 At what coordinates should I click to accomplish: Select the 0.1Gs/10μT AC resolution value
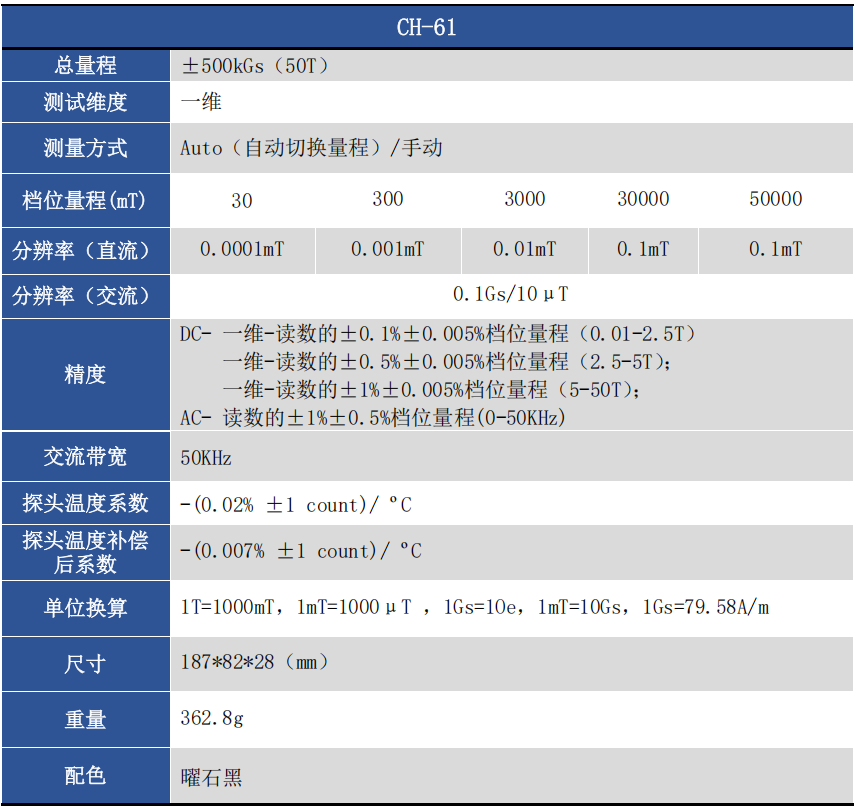(x=511, y=295)
